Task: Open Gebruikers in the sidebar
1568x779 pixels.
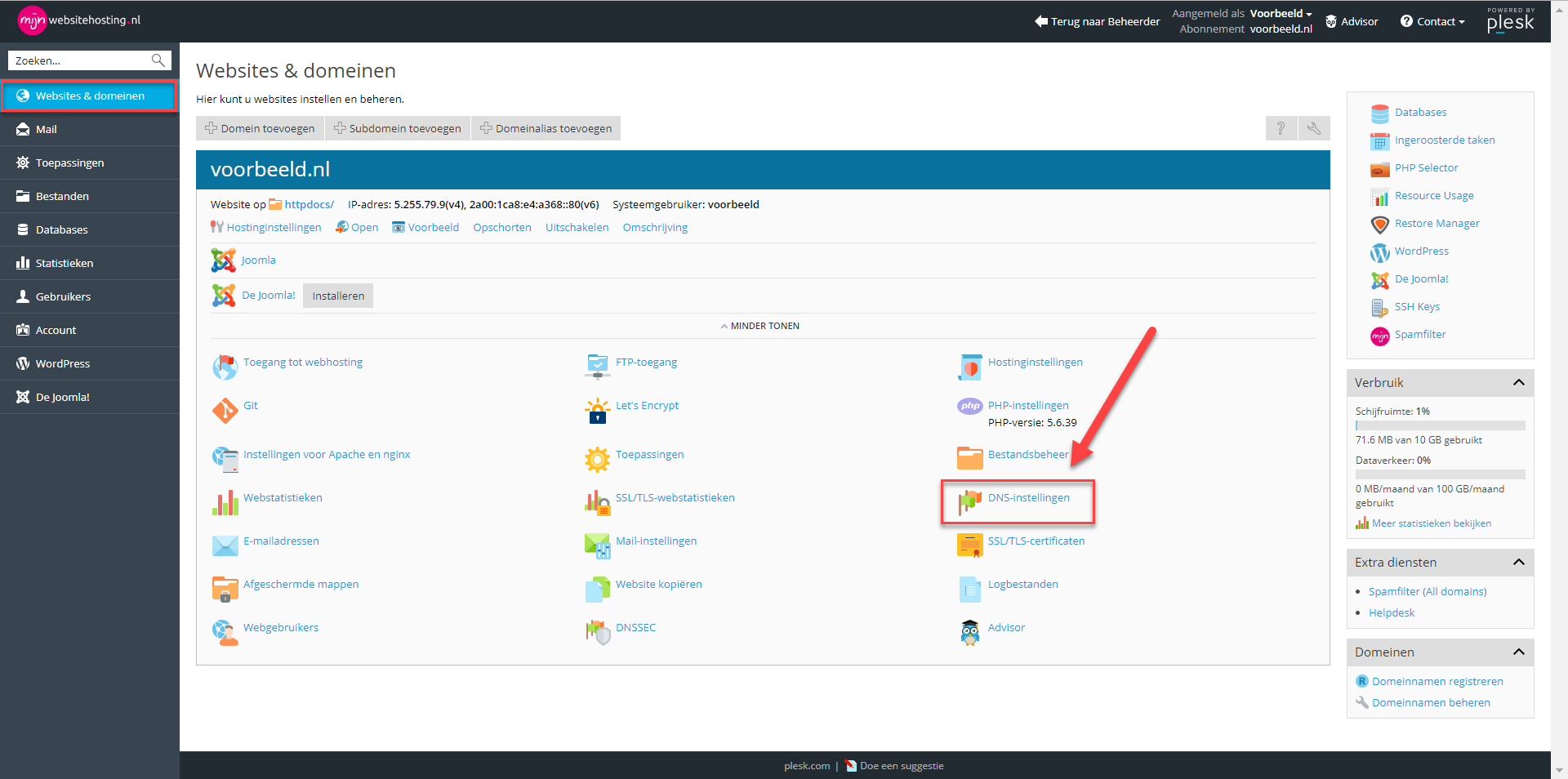Action: 90,296
